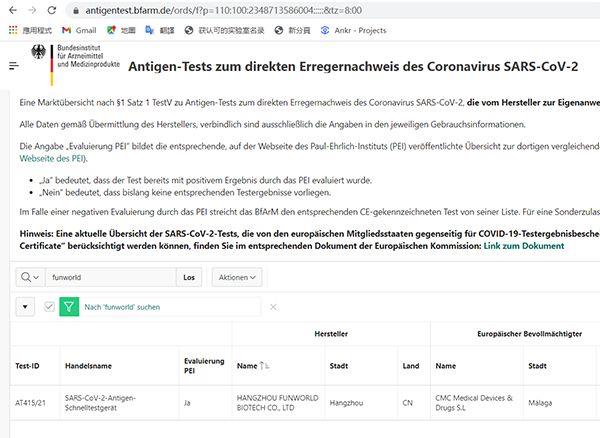
Task: Click the 'Los' search button
Action: (189, 277)
